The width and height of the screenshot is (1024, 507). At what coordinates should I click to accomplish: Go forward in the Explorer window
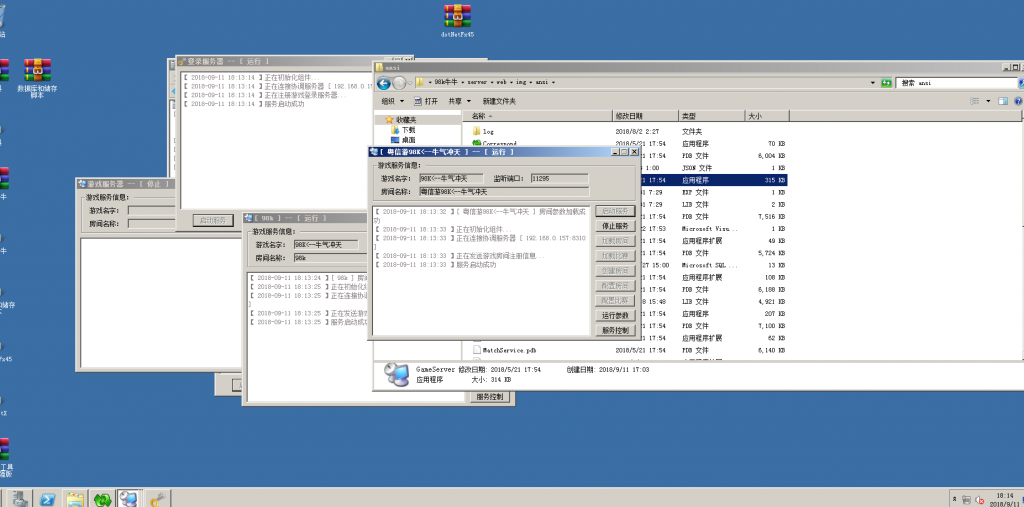tap(399, 83)
